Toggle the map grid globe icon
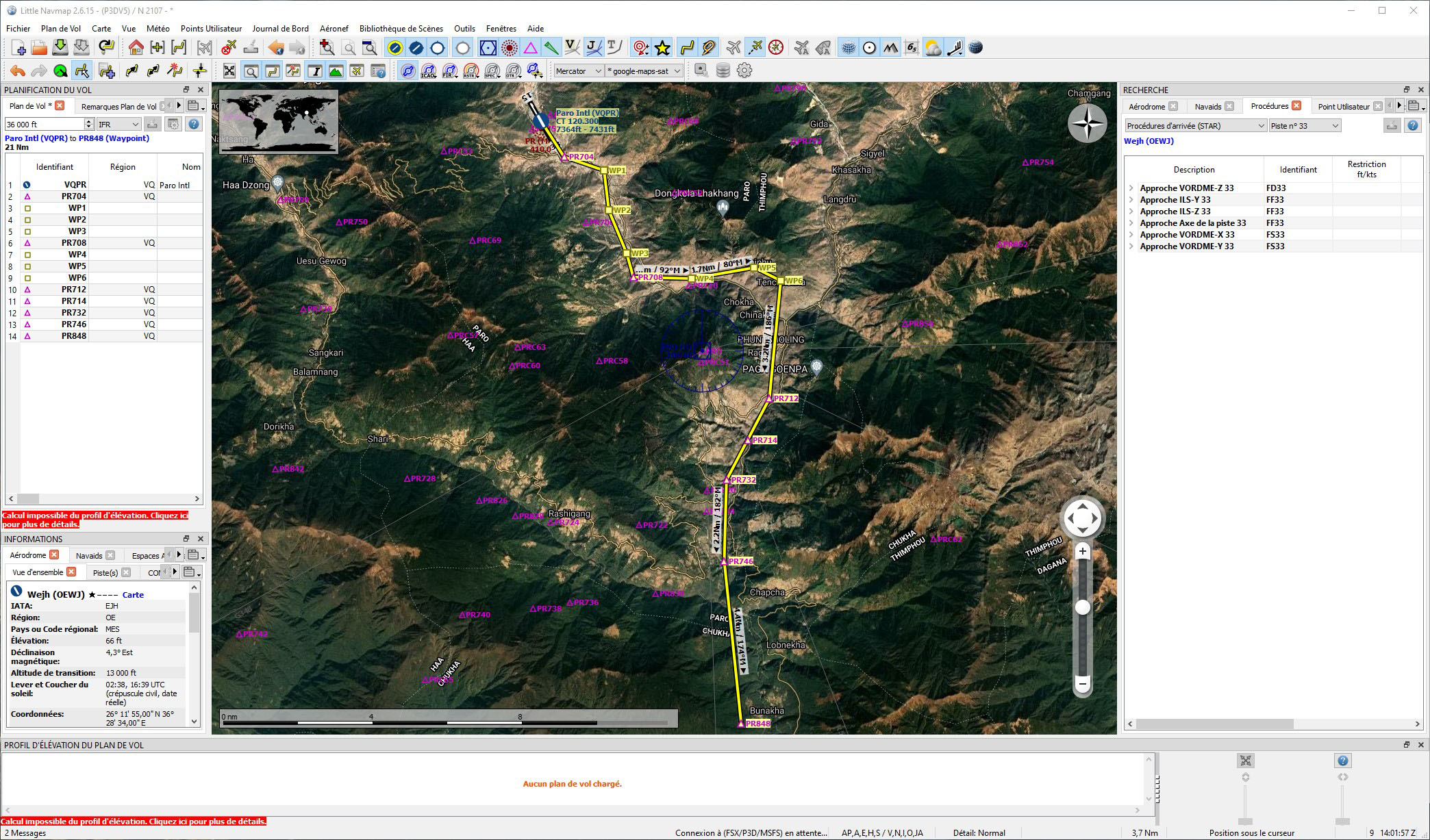Viewport: 1430px width, 840px height. [849, 48]
